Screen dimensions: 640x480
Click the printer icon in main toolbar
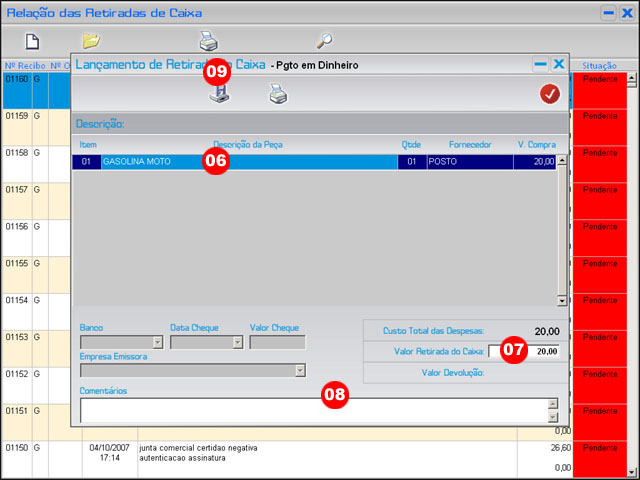pyautogui.click(x=208, y=41)
